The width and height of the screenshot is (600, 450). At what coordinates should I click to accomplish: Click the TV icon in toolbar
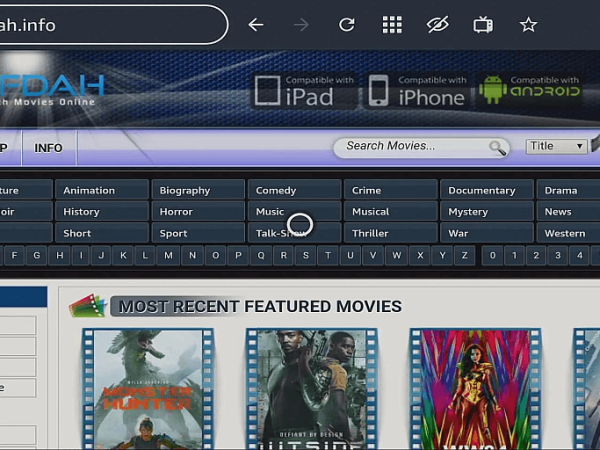tap(483, 25)
